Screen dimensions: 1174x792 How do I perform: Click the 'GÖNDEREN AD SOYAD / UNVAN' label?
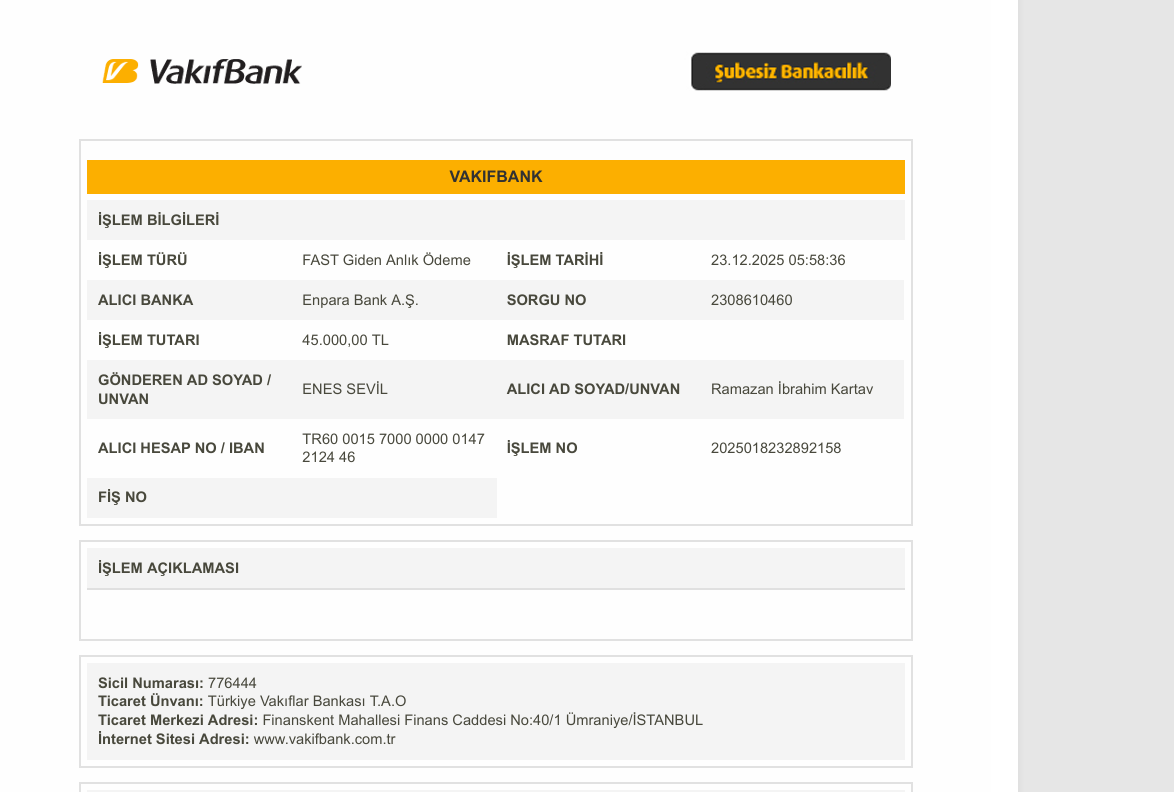point(185,389)
